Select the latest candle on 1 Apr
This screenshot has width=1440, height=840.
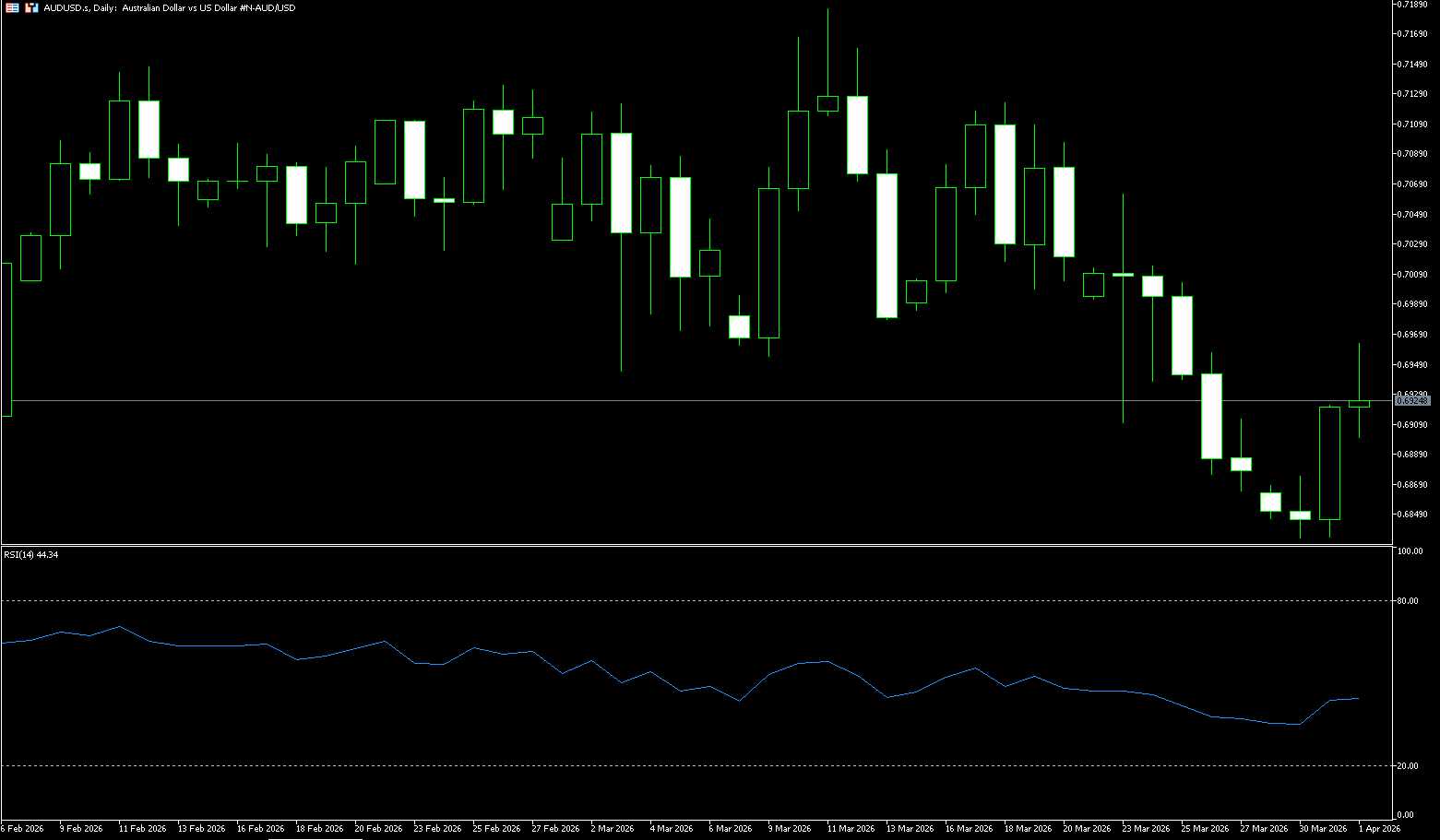click(x=1359, y=403)
